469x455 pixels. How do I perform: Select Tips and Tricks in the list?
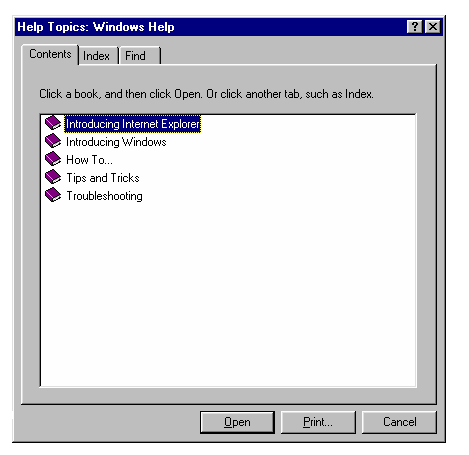(103, 178)
